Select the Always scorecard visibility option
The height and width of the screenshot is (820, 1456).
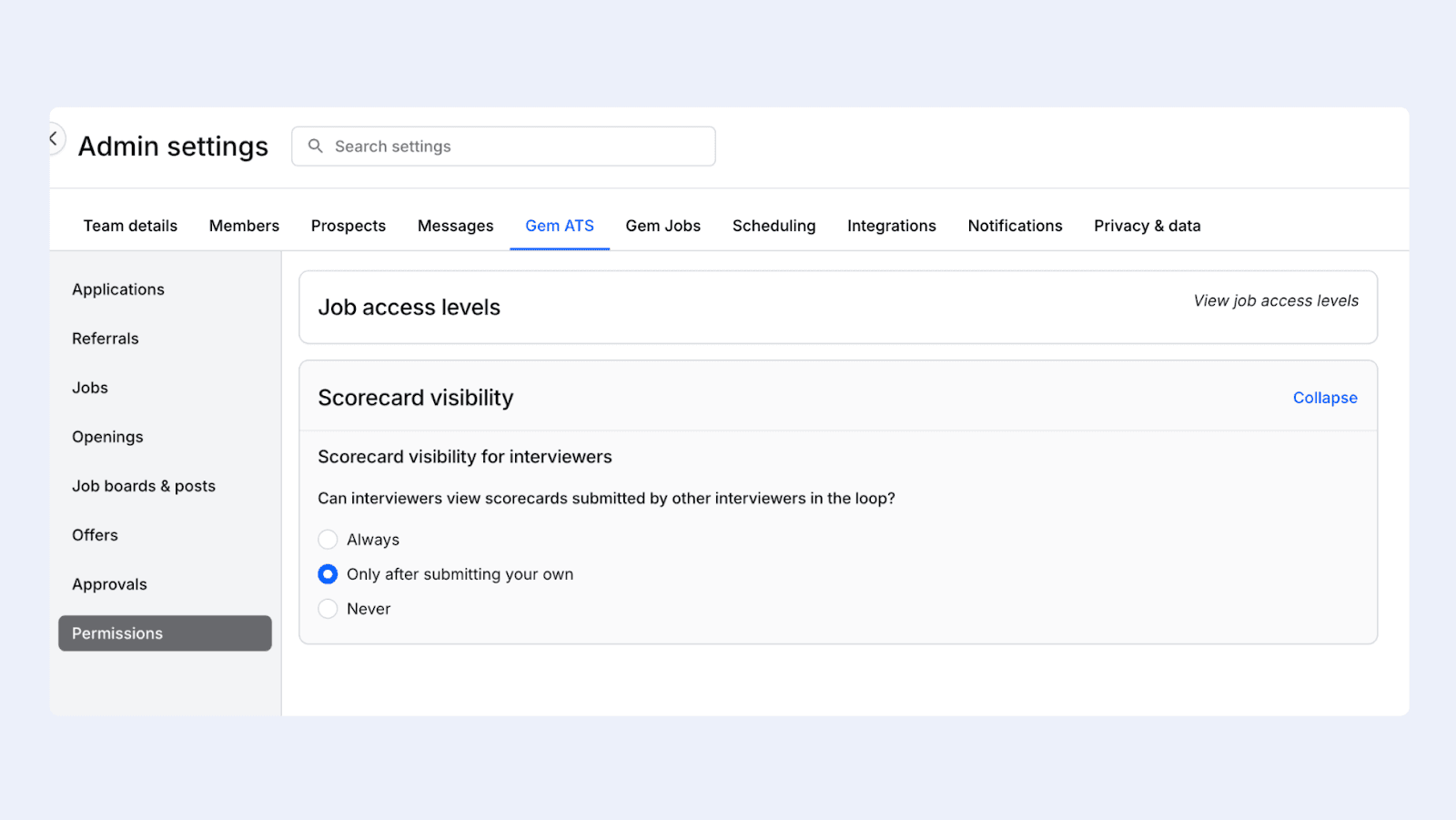click(328, 539)
